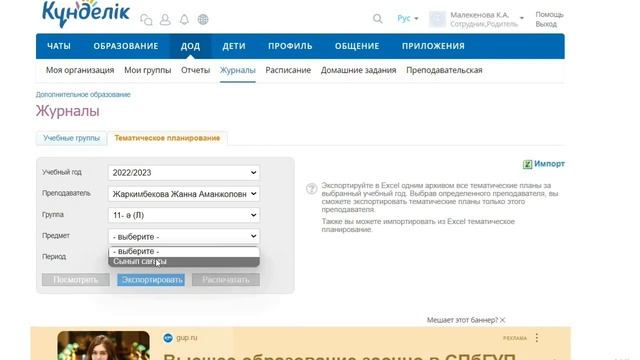Open the ОБЩЕНИЕ main menu item
The image size is (640, 360).
(357, 46)
